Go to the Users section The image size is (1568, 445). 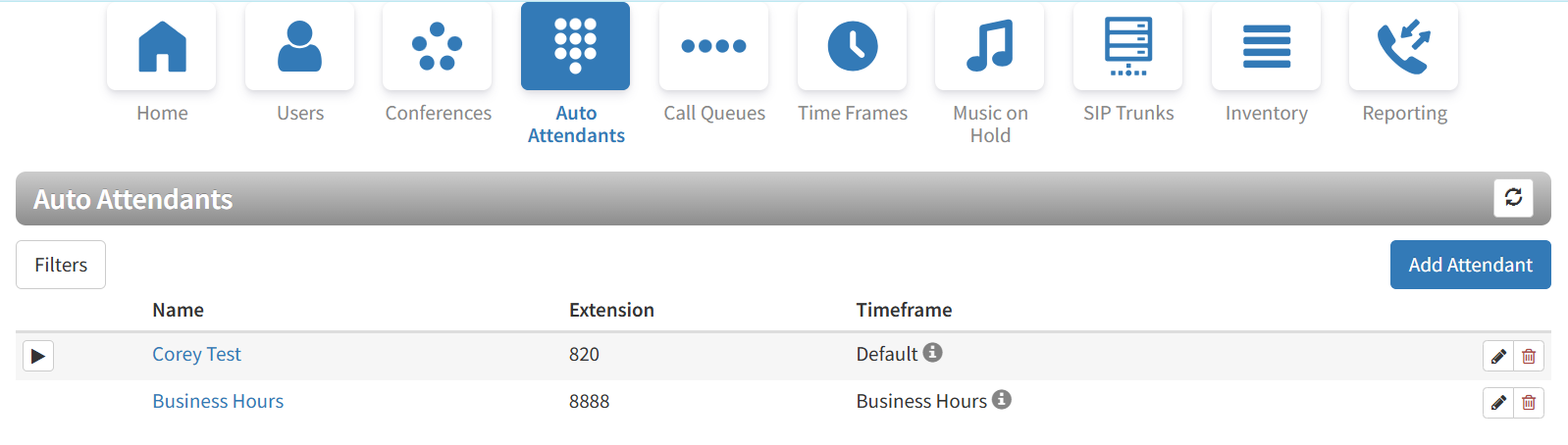[299, 47]
